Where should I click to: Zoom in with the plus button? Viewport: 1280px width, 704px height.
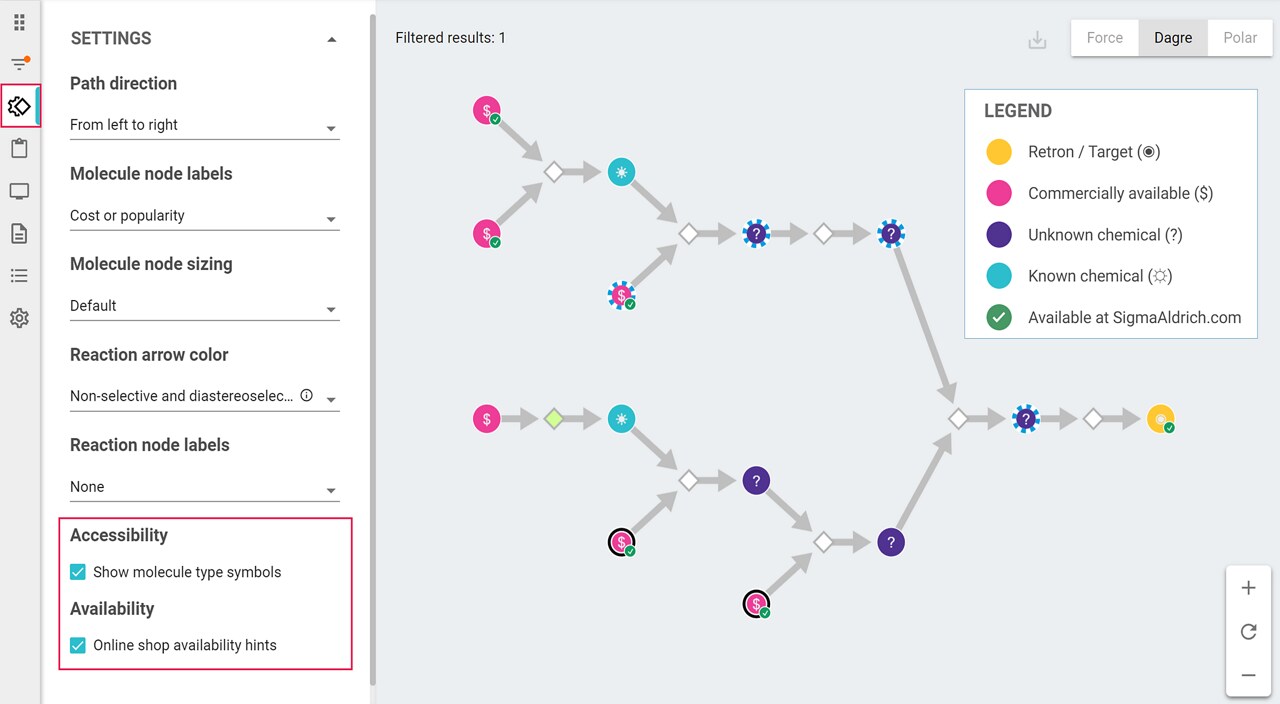point(1248,588)
